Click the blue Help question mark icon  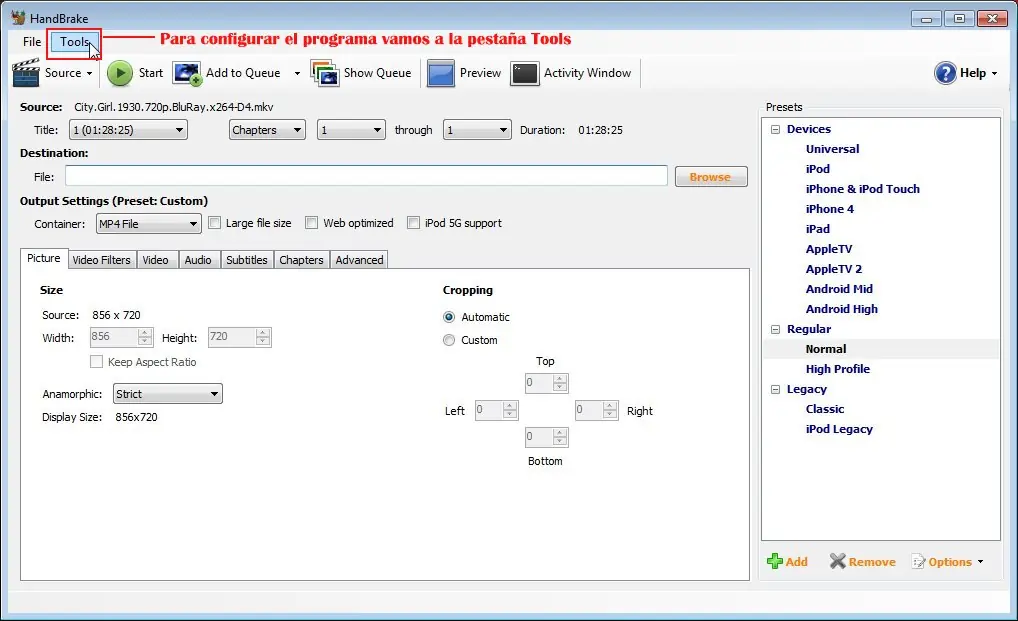click(945, 73)
